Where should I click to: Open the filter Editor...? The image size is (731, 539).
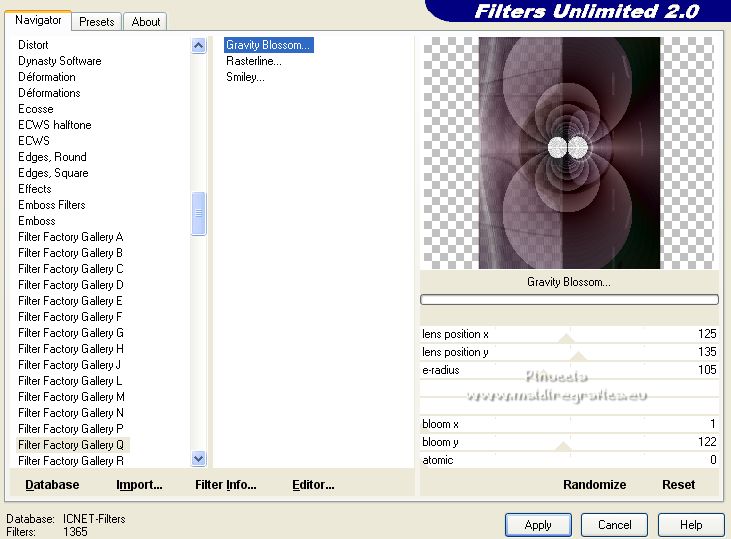[x=313, y=485]
